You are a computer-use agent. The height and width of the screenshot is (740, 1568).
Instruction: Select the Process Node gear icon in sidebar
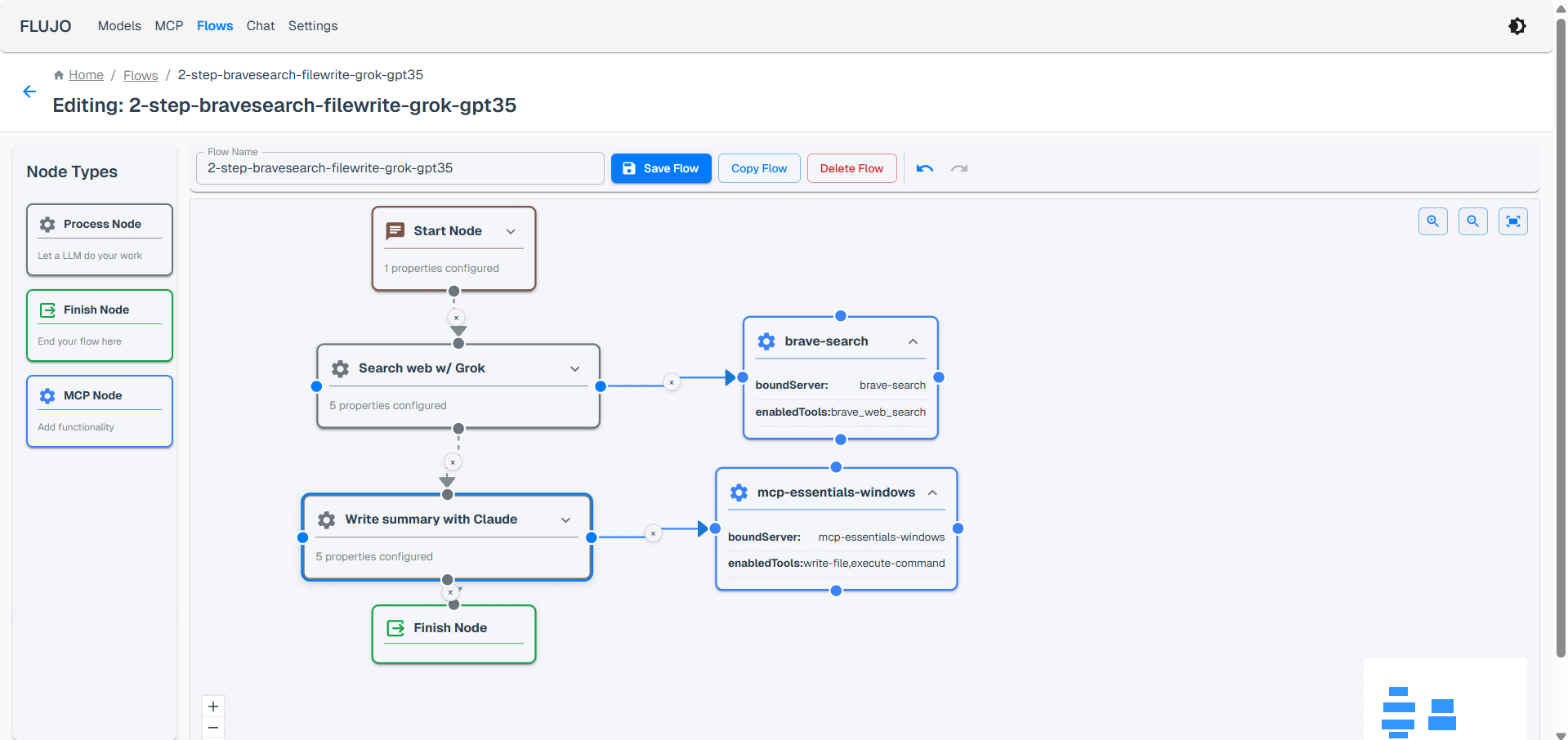[47, 224]
